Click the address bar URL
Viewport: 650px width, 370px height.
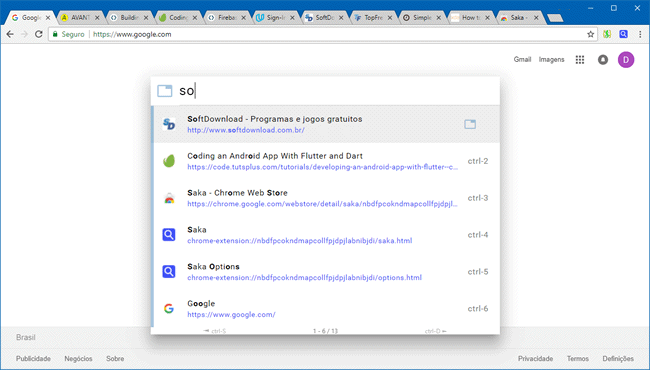coord(132,34)
